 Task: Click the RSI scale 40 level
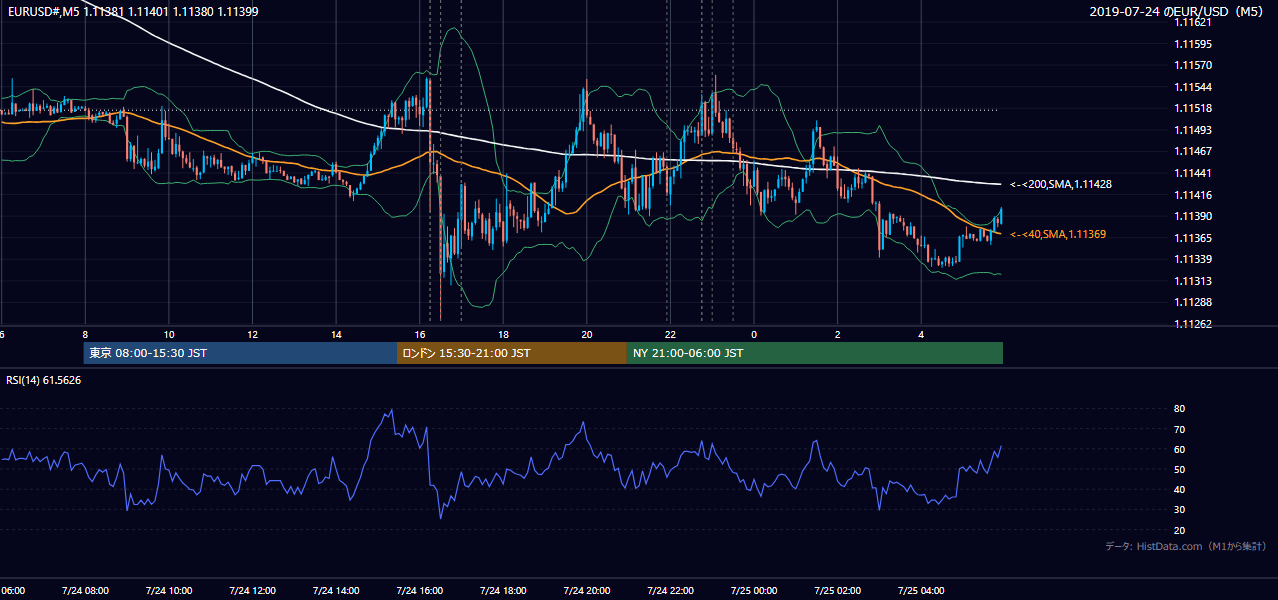coord(1179,489)
